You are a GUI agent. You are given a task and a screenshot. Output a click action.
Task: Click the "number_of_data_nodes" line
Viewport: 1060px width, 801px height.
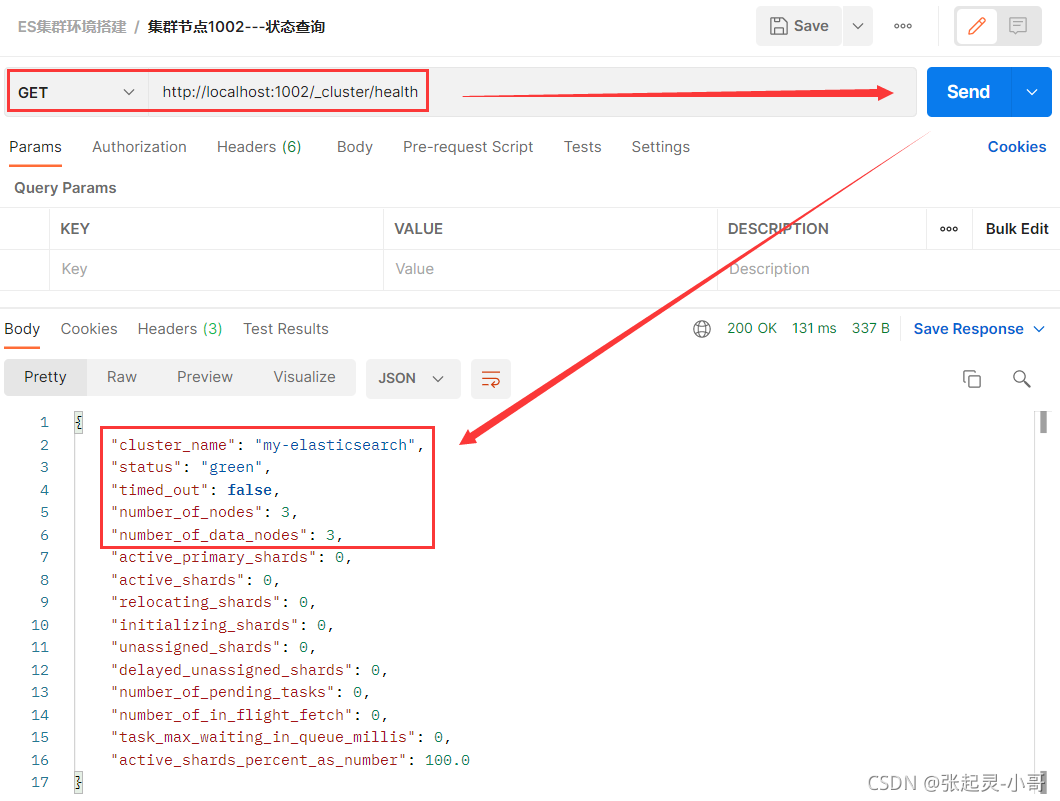click(226, 535)
